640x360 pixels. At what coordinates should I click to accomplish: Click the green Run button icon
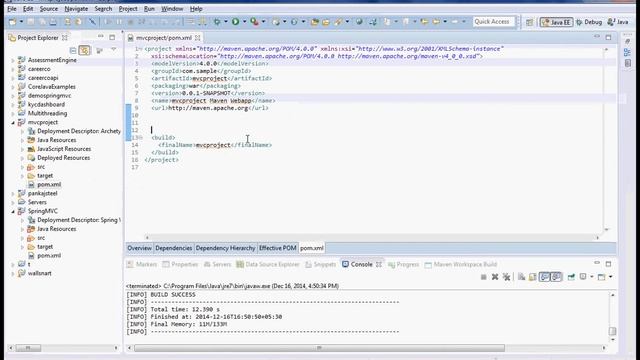(x=236, y=22)
